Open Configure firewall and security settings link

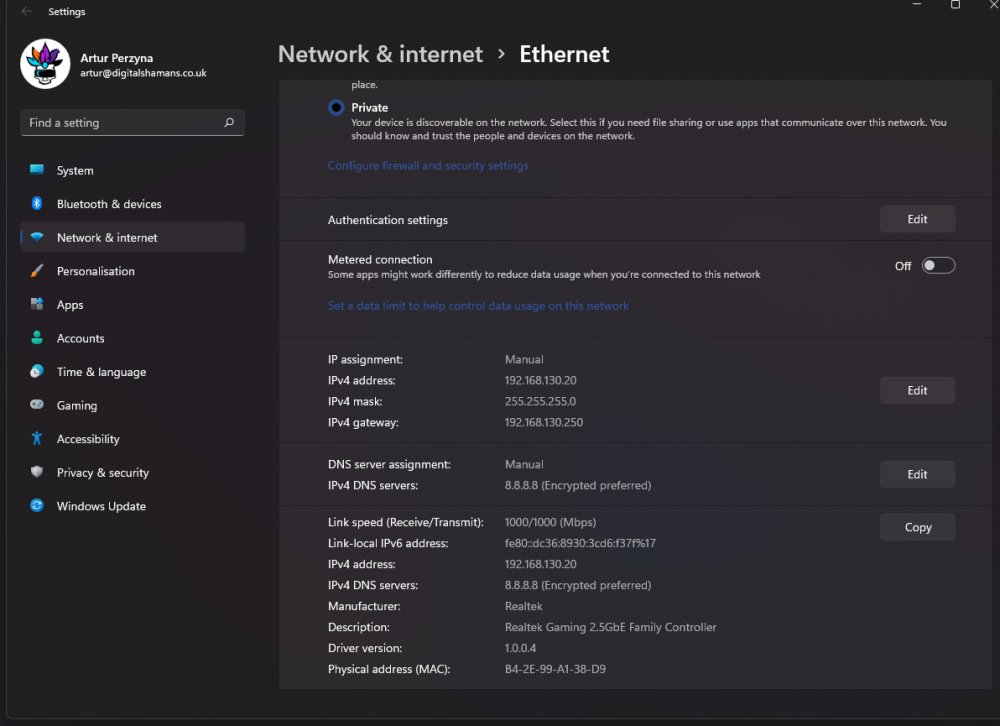tap(428, 165)
